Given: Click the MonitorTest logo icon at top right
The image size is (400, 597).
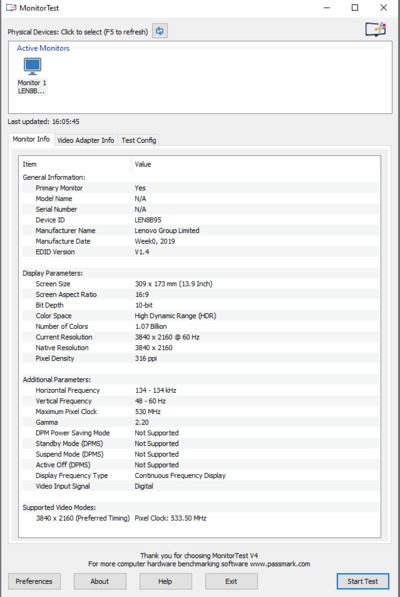Looking at the screenshot, I should click(x=376, y=29).
